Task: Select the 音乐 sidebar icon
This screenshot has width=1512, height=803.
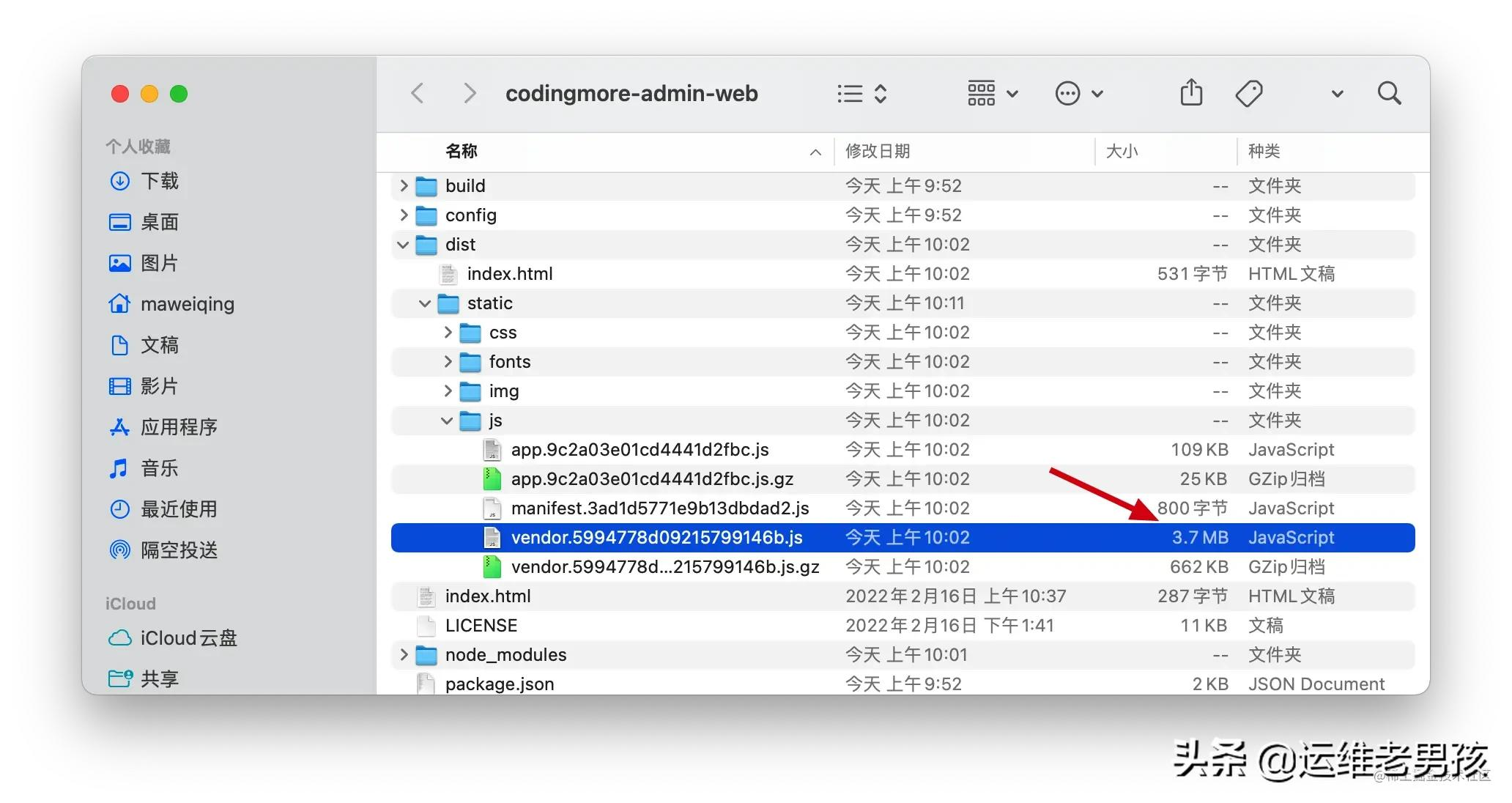Action: pyautogui.click(x=119, y=468)
